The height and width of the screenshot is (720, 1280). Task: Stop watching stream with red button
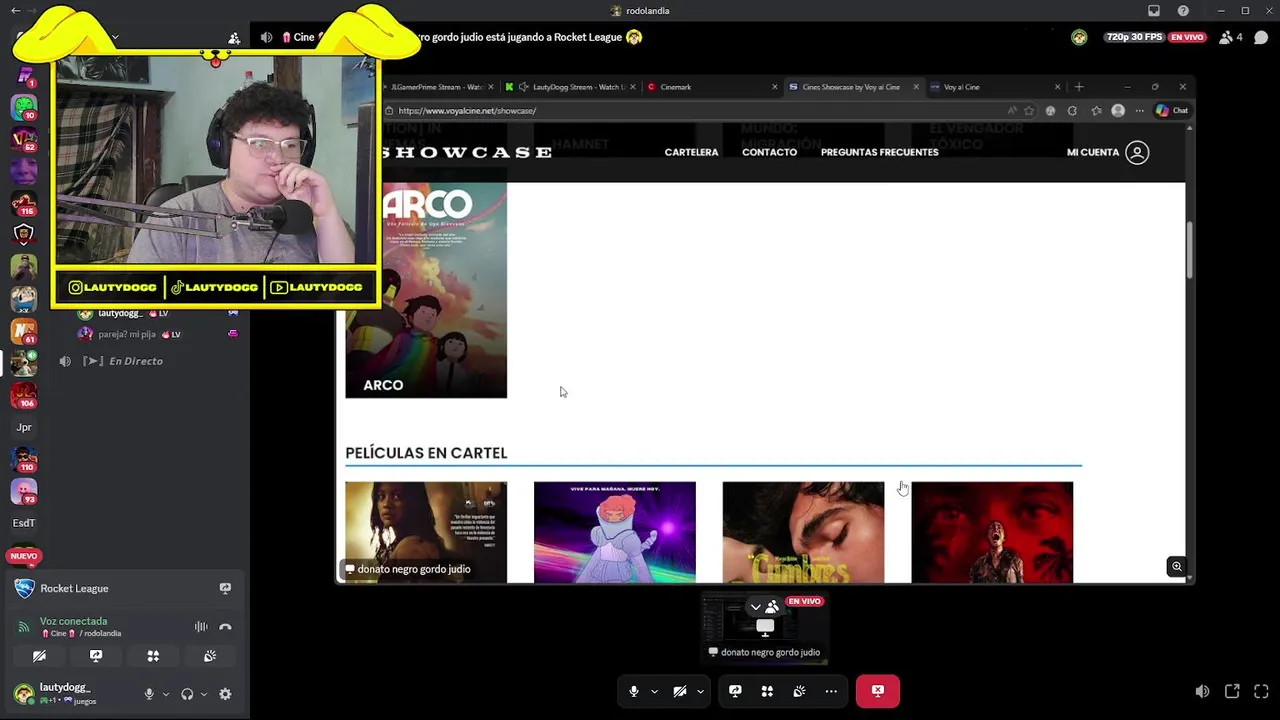878,691
